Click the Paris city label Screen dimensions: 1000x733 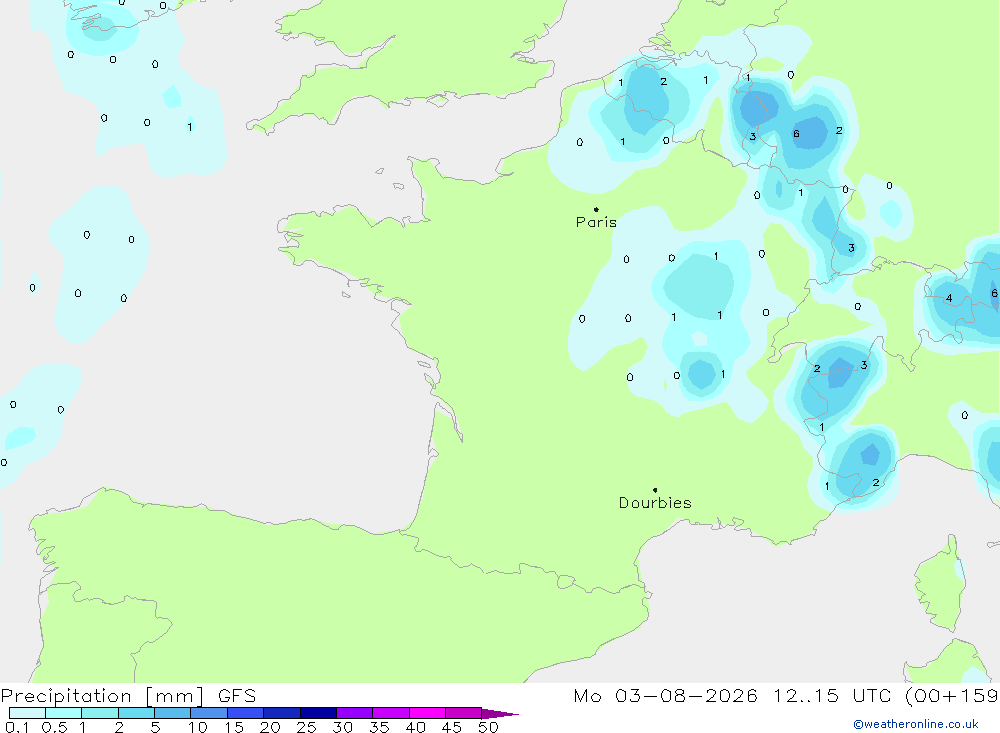tap(596, 222)
